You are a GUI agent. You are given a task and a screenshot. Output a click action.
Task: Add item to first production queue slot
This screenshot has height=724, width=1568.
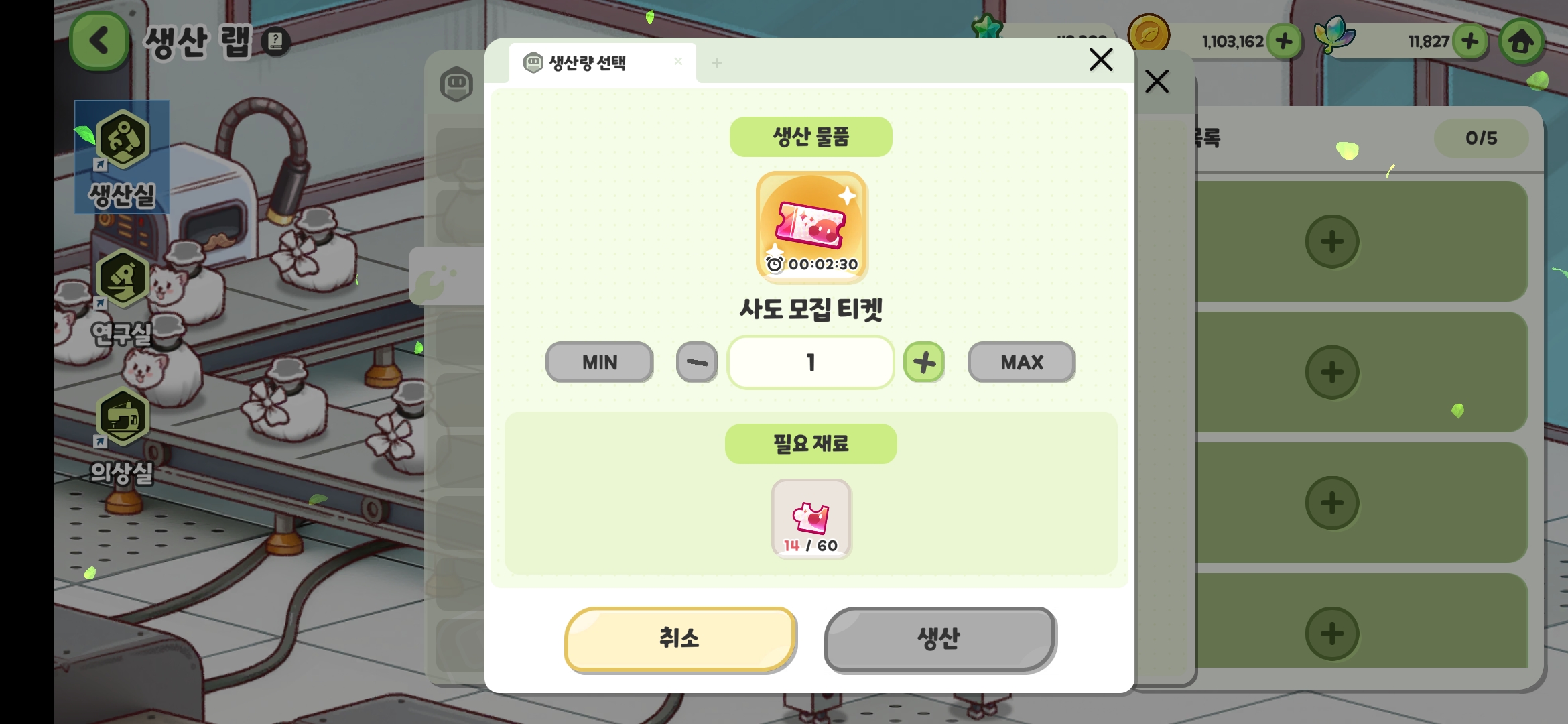(1332, 241)
